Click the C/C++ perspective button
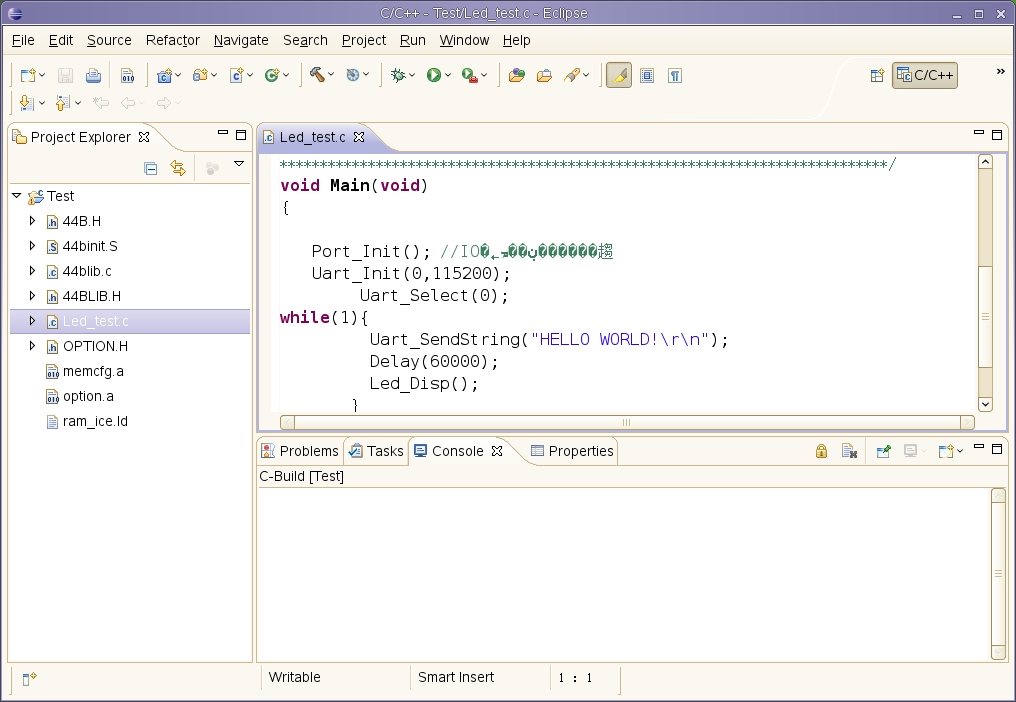1016x702 pixels. (925, 75)
